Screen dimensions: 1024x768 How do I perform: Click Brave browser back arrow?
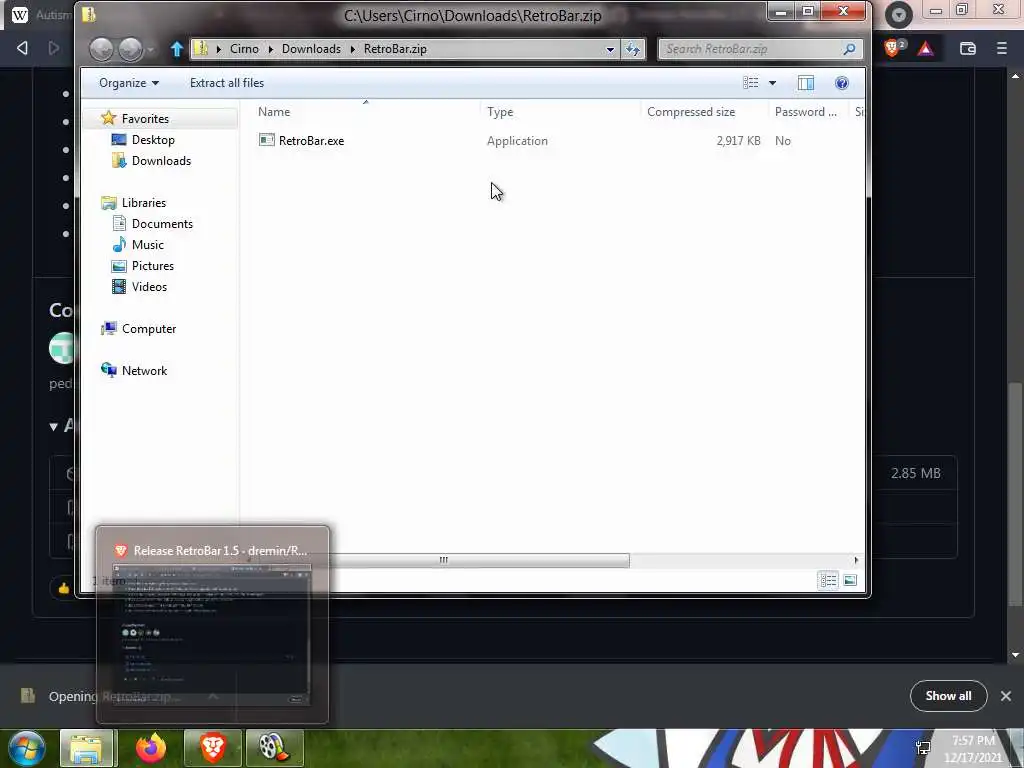click(22, 48)
